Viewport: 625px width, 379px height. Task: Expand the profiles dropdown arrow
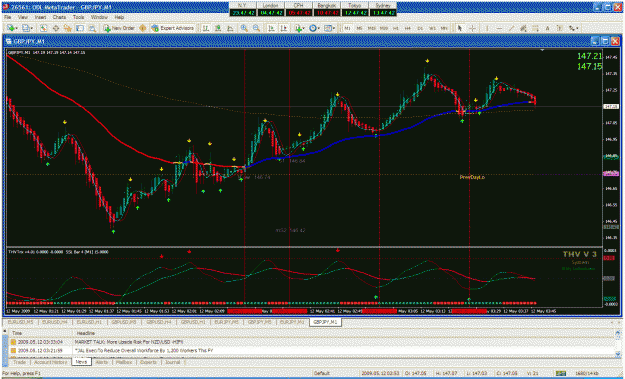coord(31,28)
